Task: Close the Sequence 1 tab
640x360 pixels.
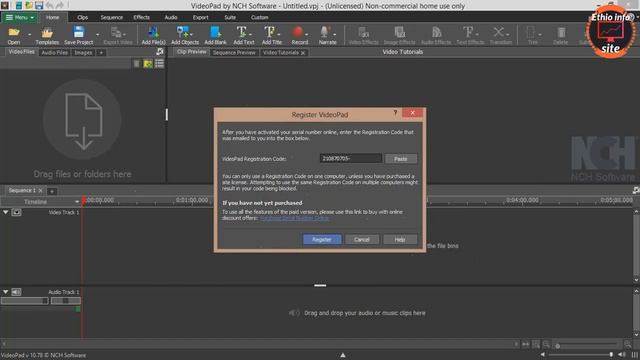Action: [40, 191]
